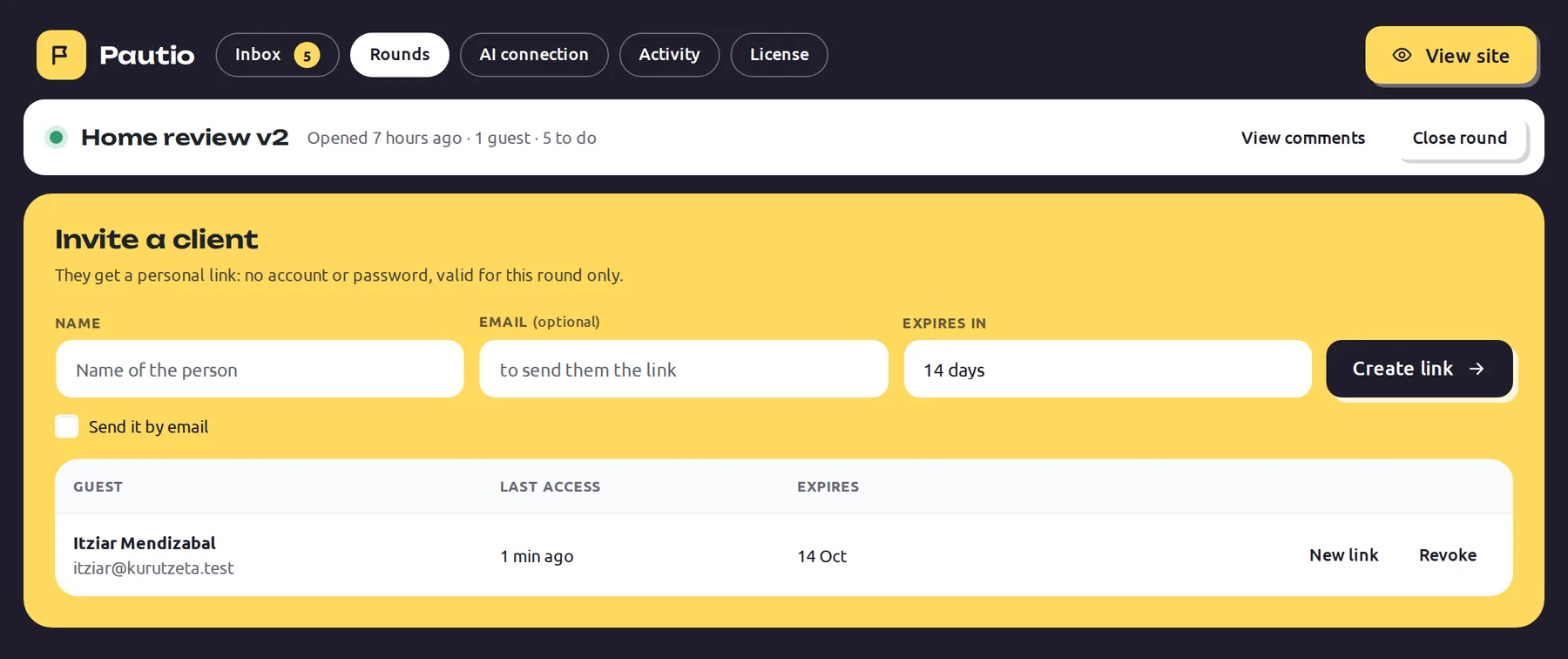Click the email itziar@kurutzeta.test
1568x659 pixels.
tap(153, 568)
